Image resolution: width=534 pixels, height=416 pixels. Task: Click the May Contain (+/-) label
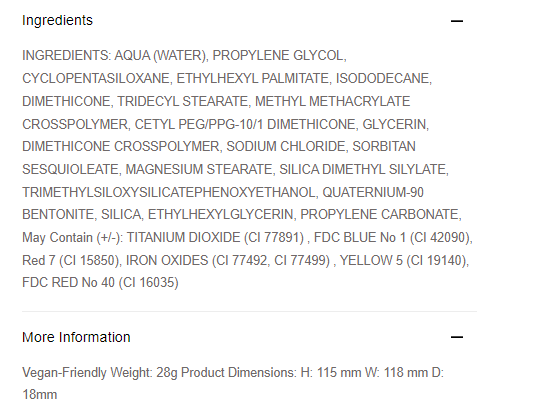click(x=73, y=237)
